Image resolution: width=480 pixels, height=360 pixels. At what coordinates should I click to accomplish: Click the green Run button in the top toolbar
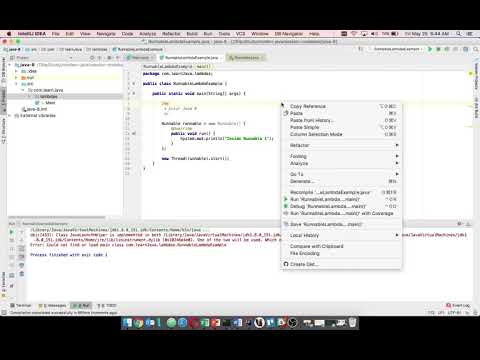430,49
